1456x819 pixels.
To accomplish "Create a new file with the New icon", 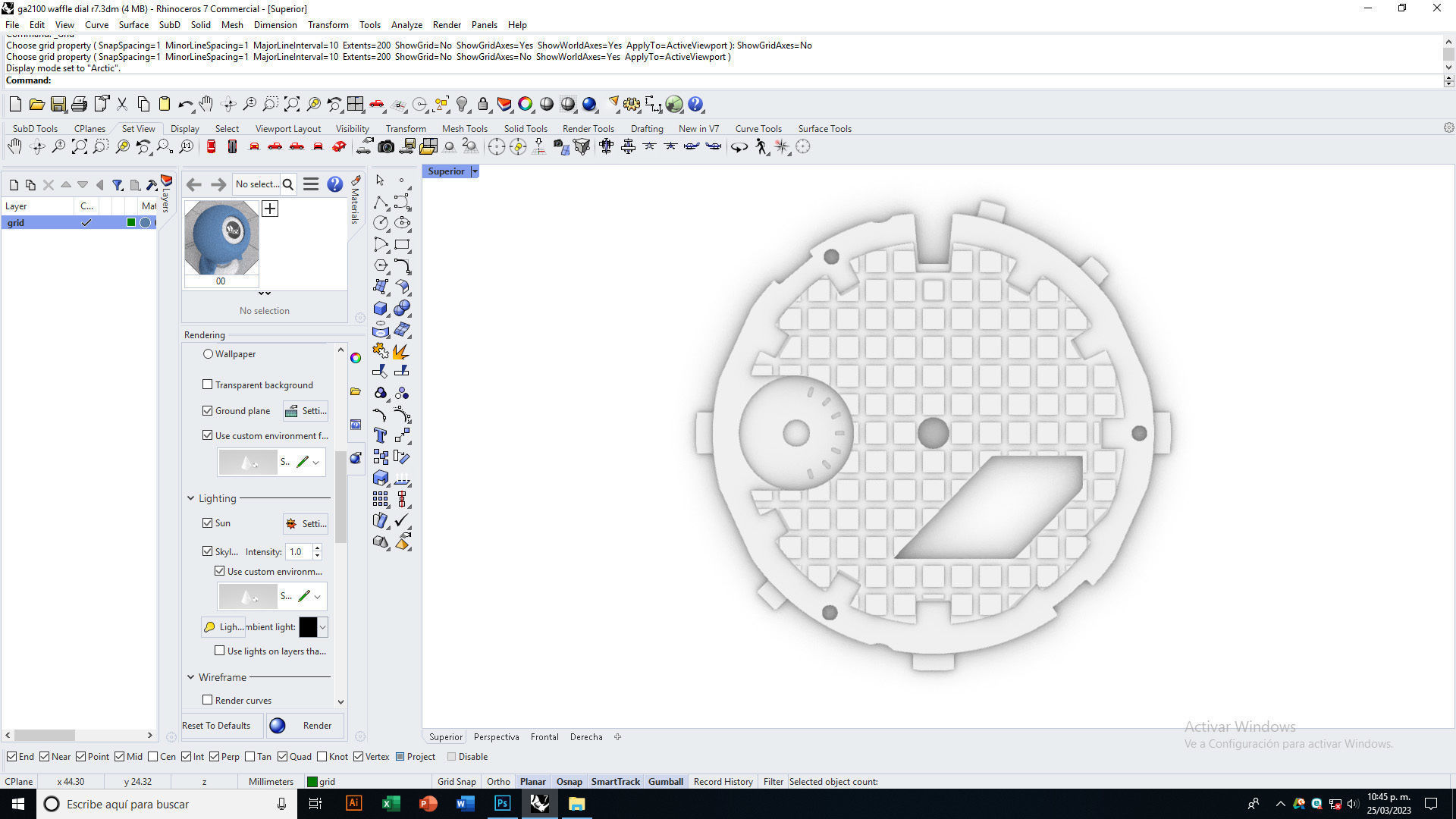I will tap(15, 105).
